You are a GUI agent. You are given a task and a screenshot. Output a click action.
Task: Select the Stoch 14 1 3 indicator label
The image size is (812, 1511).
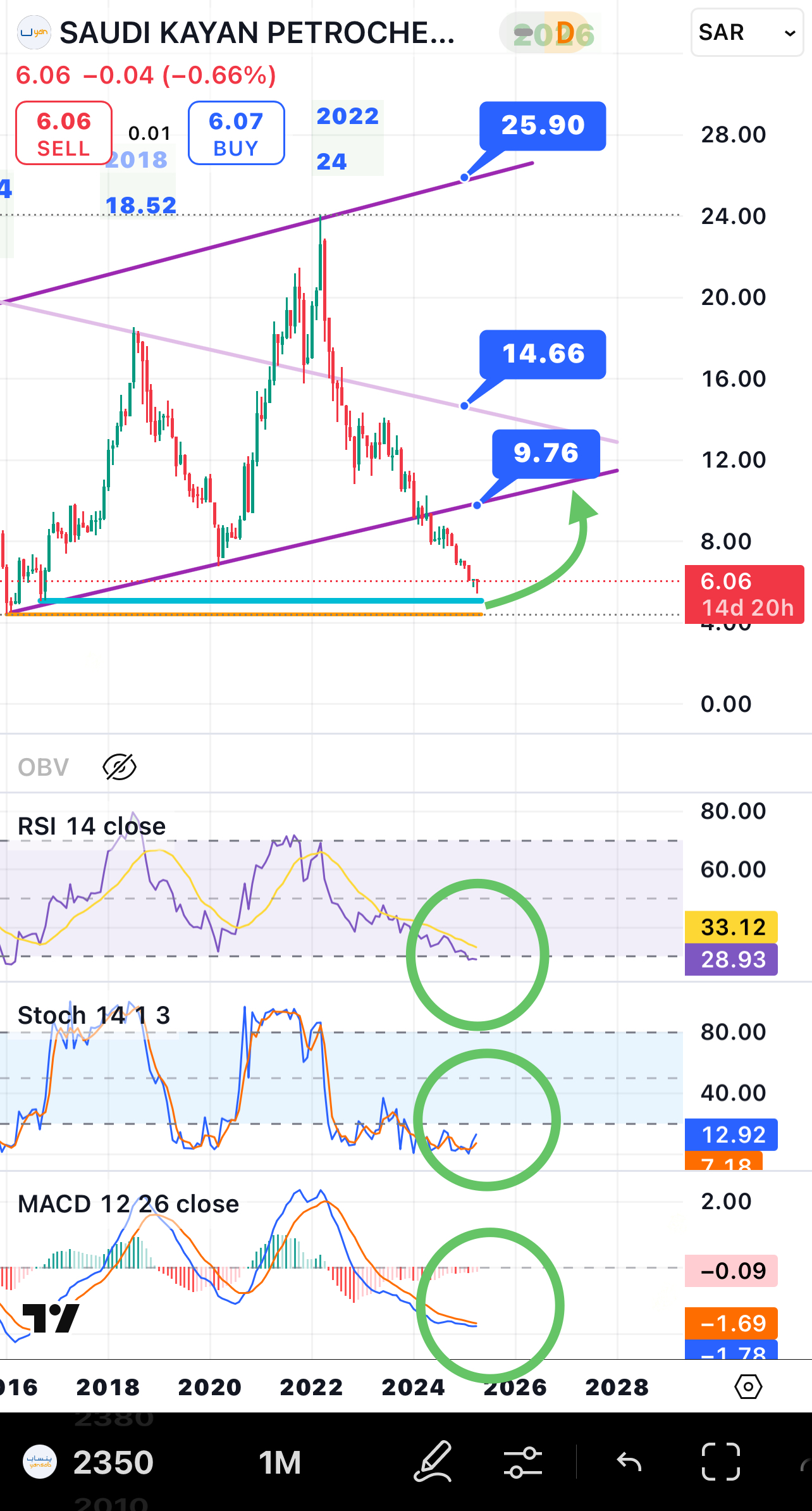click(94, 1015)
